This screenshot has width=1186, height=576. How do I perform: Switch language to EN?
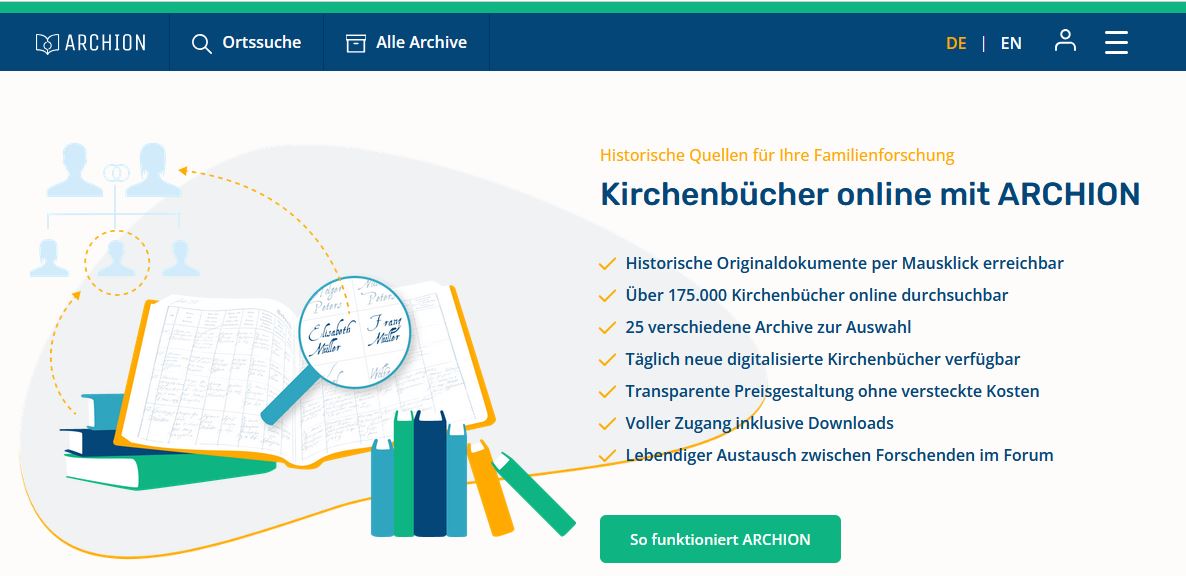click(x=1011, y=43)
